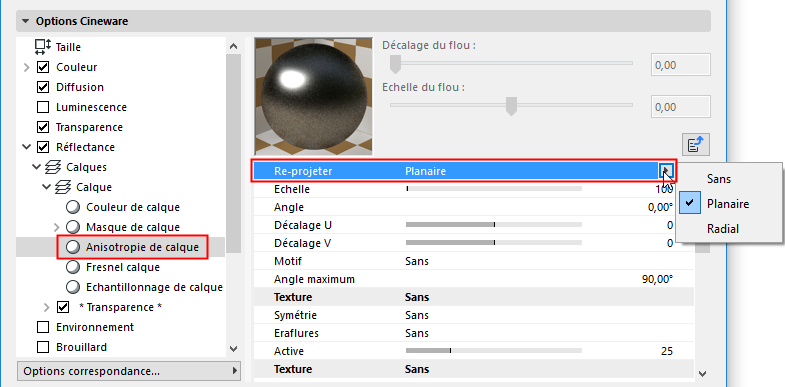This screenshot has height=387, width=785.
Task: Choose Radial in the projection popup
Action: click(723, 229)
